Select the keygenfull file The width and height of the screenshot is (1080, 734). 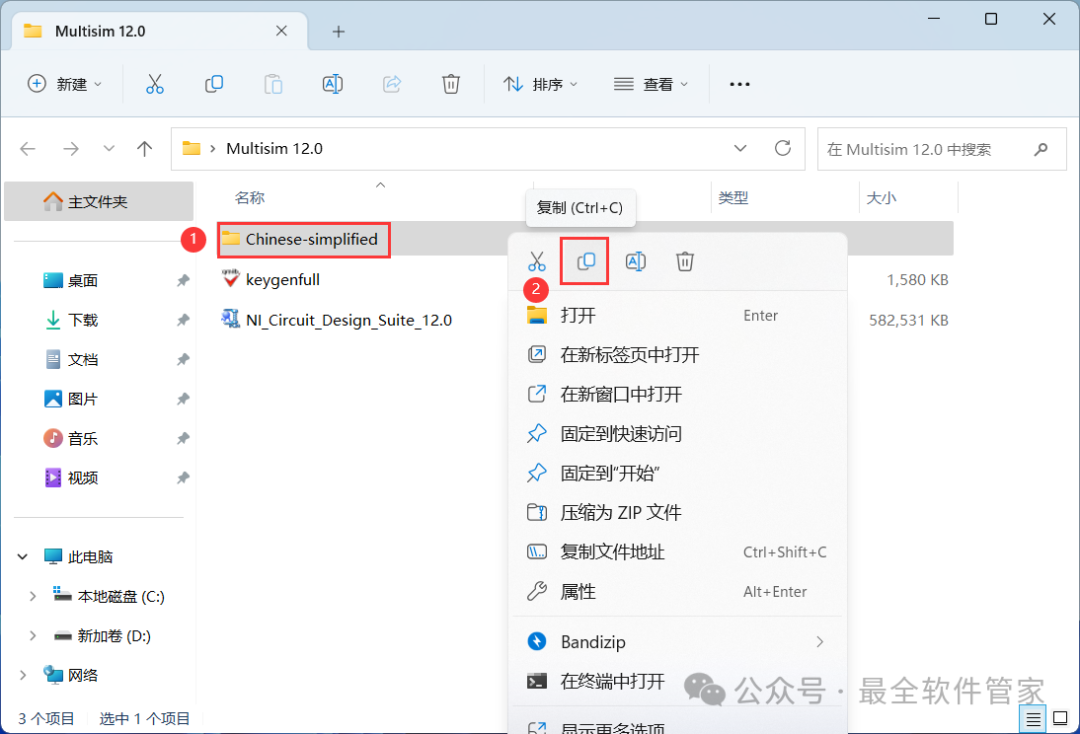[283, 280]
